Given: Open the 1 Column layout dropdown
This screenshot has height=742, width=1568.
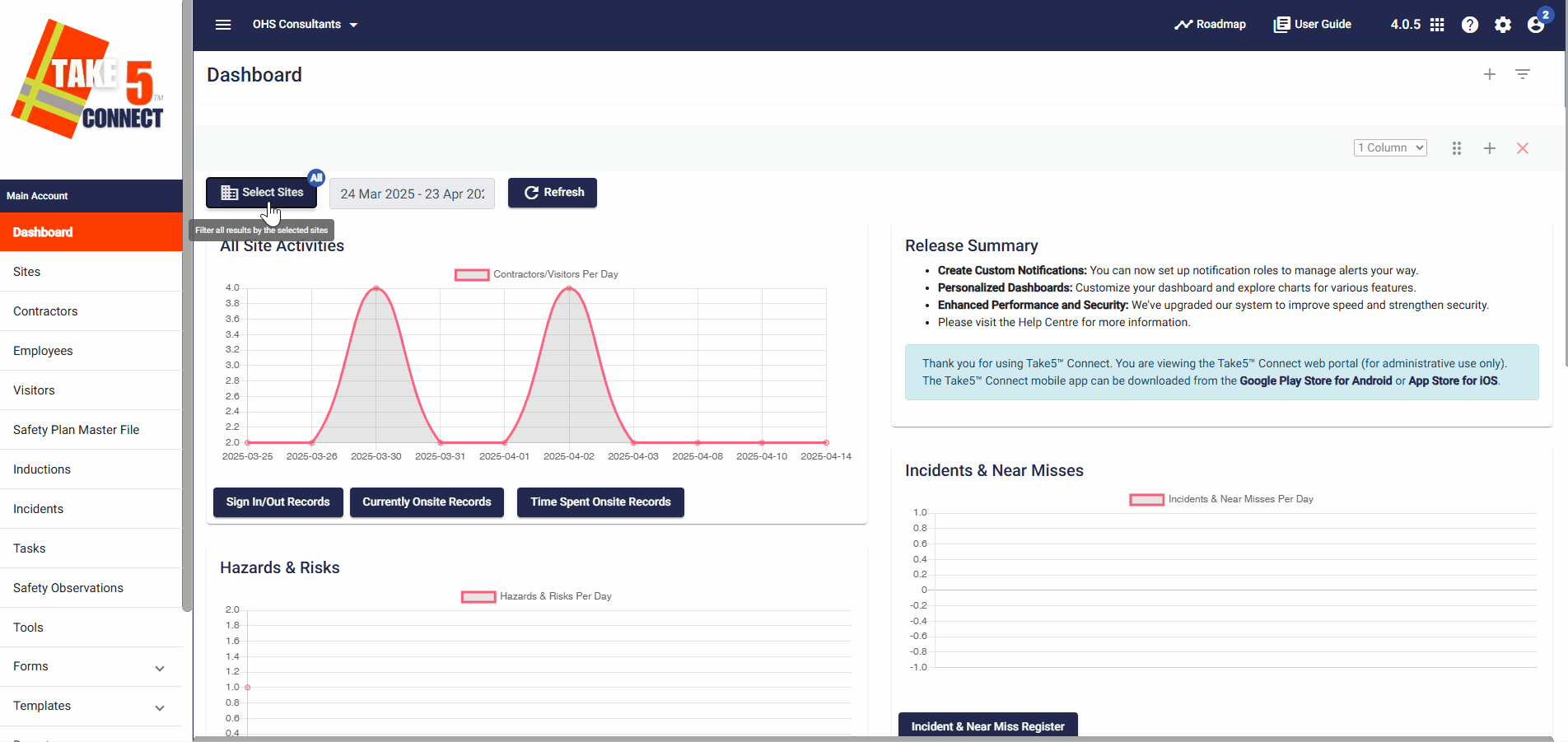Looking at the screenshot, I should click(x=1390, y=147).
